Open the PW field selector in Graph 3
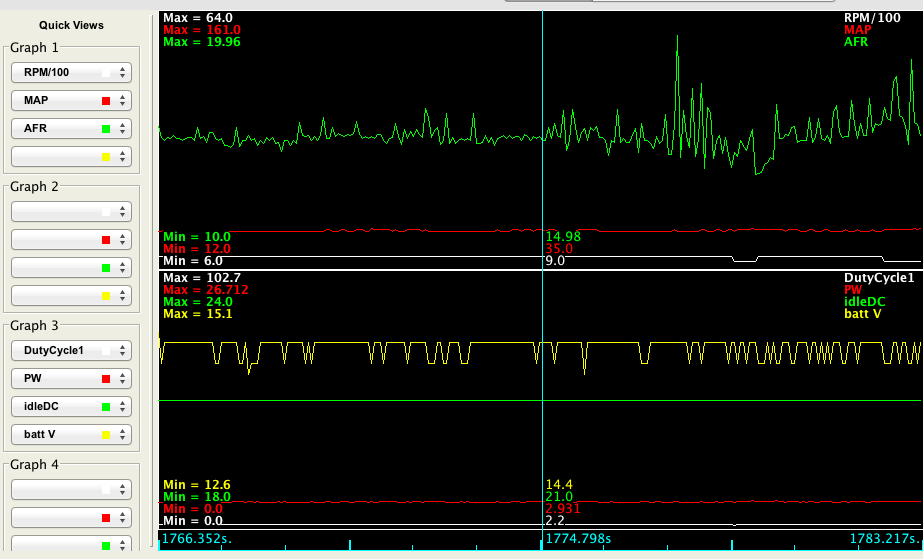The image size is (923, 559). [x=71, y=379]
